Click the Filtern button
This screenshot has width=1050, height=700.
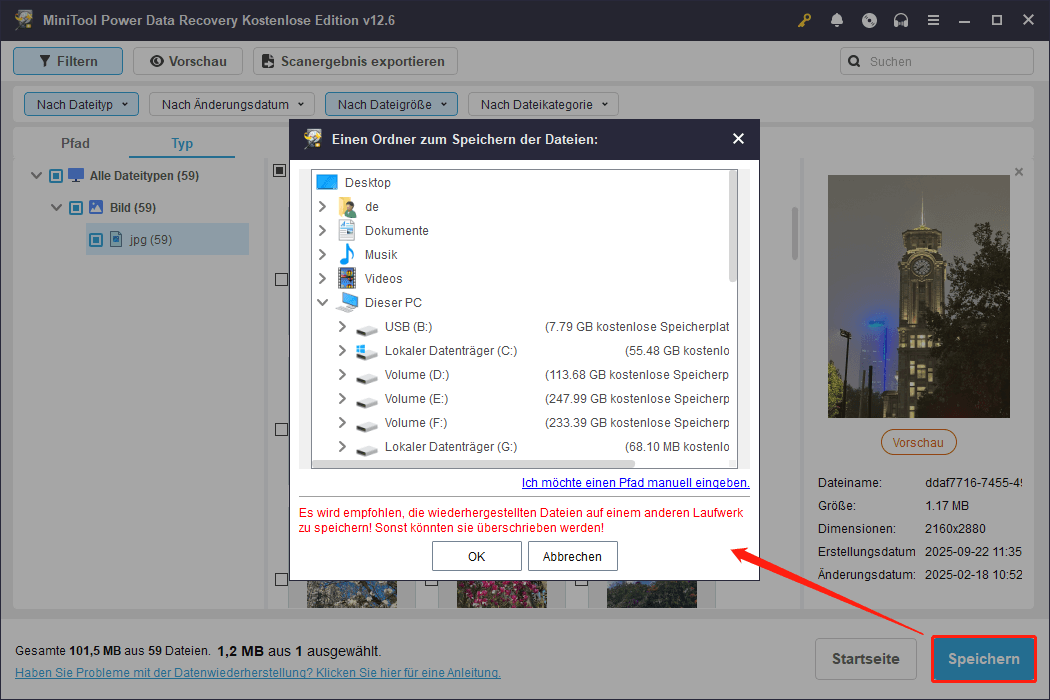tap(68, 61)
